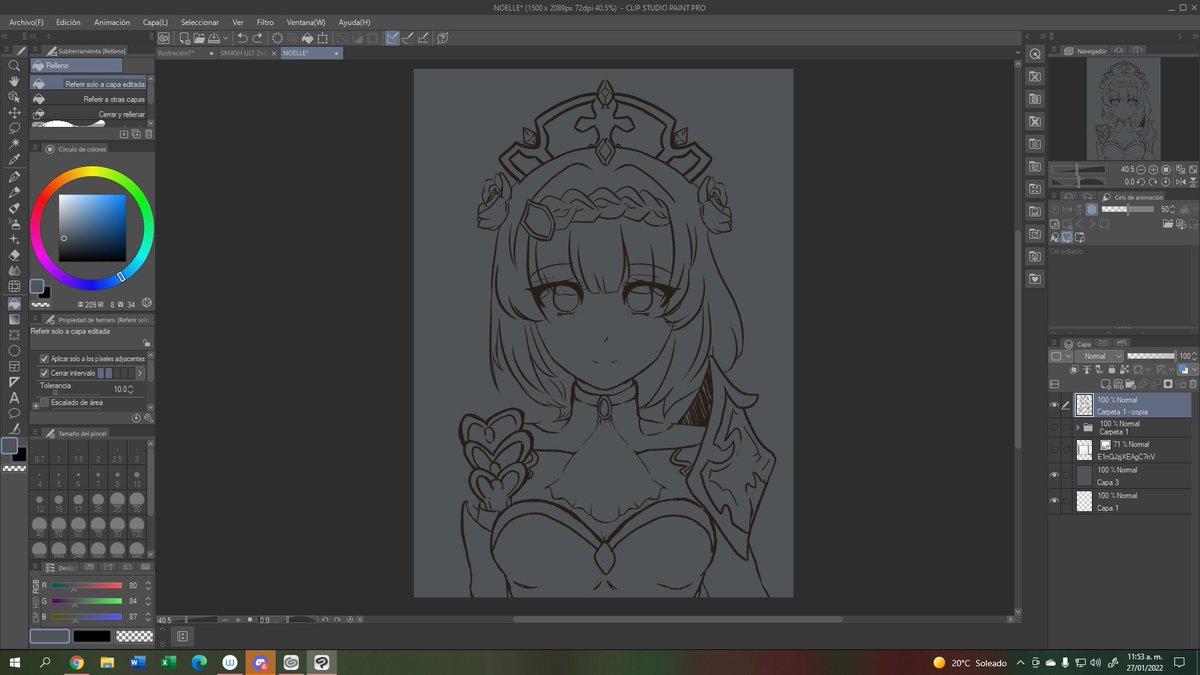Image resolution: width=1200 pixels, height=675 pixels.
Task: Toggle lock checkbox beside Capa 3 layer
Action: 1067,475
